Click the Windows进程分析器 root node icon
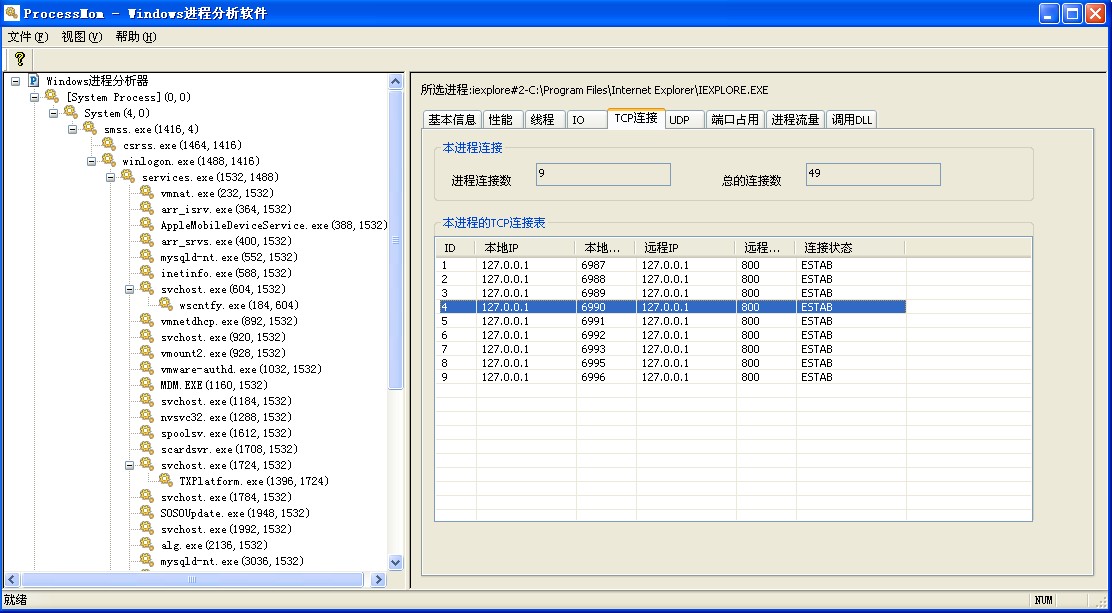Image resolution: width=1112 pixels, height=613 pixels. (x=33, y=80)
